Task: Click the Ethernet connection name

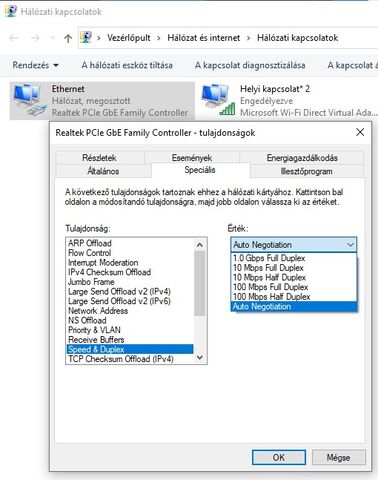Action: 68,89
